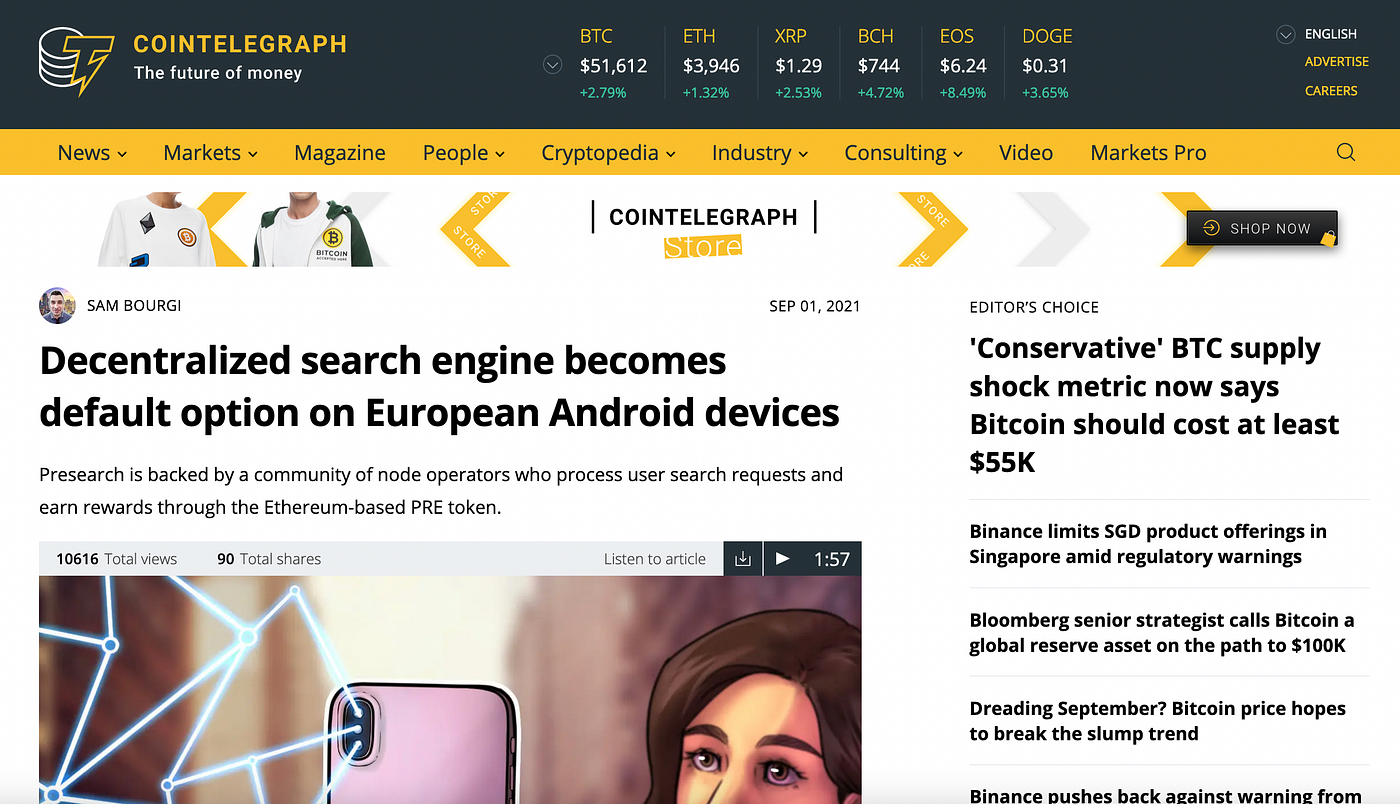Open the article illustration image

click(x=450, y=690)
